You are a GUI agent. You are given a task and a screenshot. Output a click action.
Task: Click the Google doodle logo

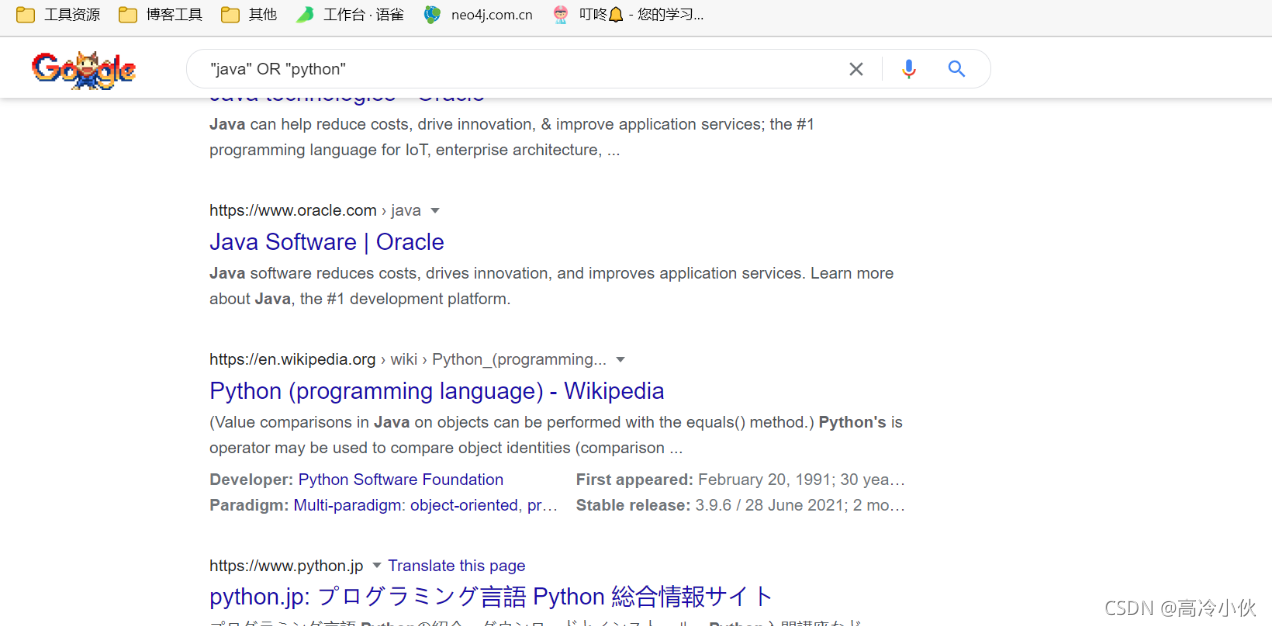point(84,70)
